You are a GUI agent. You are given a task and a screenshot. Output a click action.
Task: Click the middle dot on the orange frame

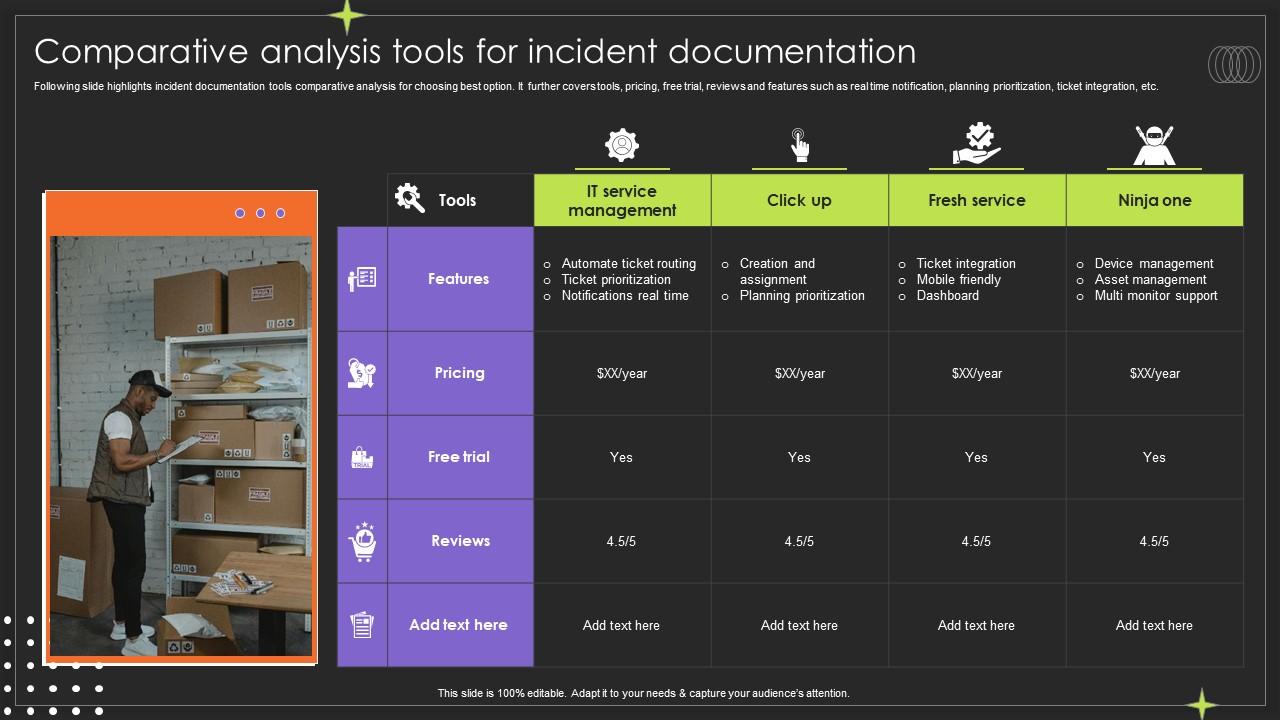pyautogui.click(x=260, y=213)
